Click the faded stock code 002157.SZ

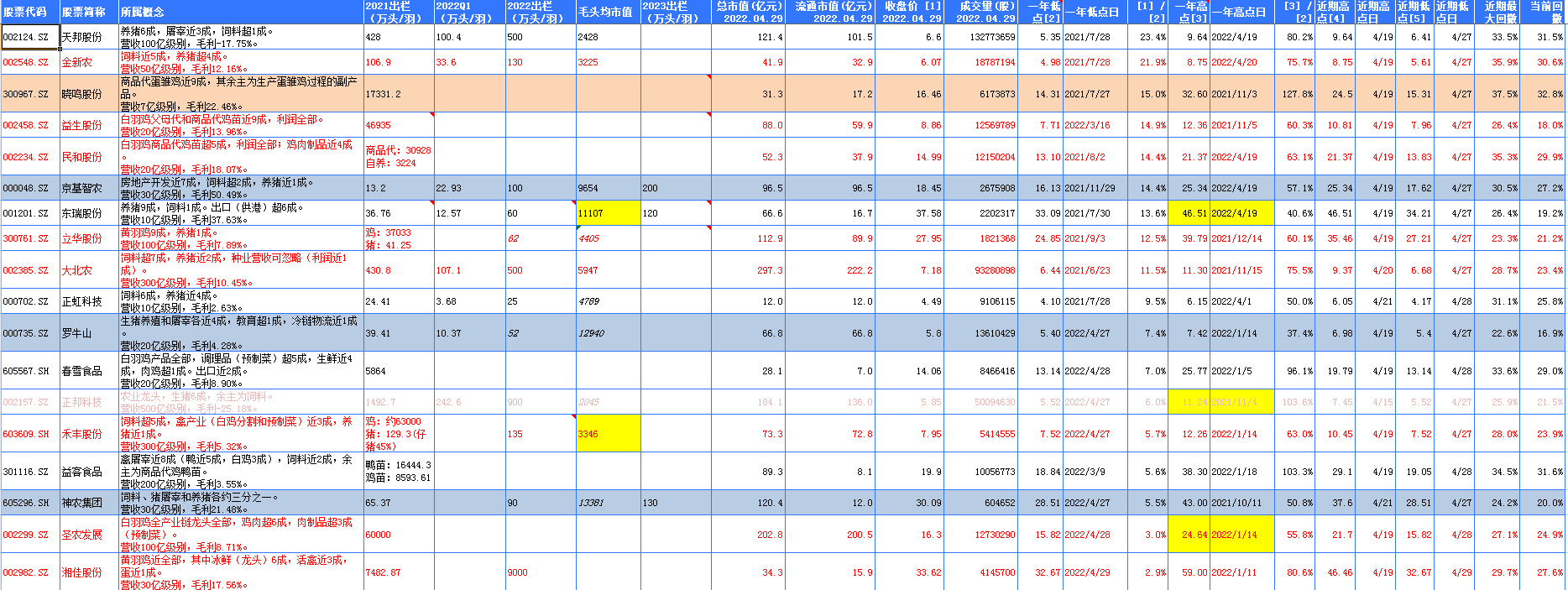(x=30, y=402)
